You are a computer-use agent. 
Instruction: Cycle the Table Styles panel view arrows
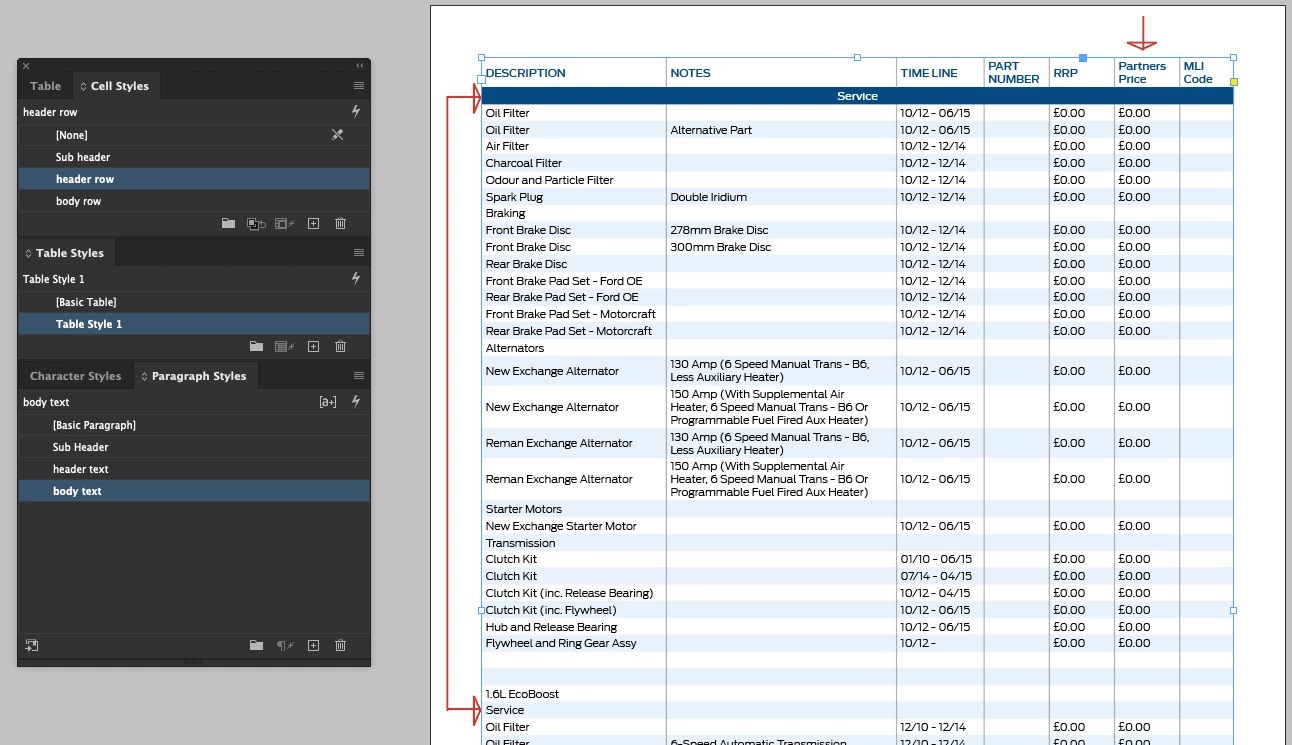click(29, 253)
